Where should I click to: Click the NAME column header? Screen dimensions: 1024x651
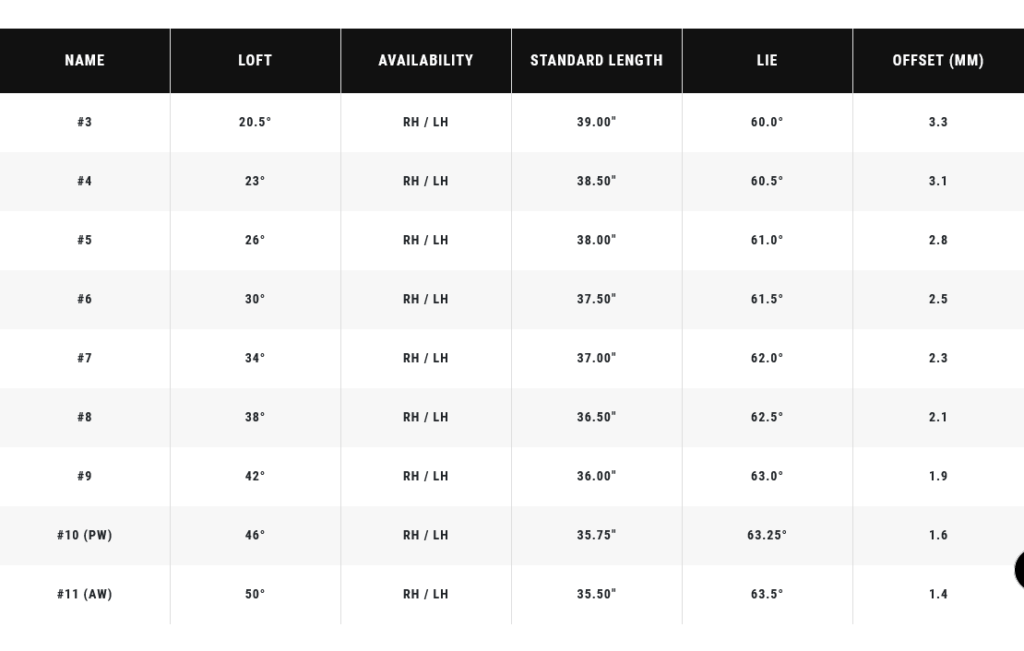pyautogui.click(x=85, y=61)
